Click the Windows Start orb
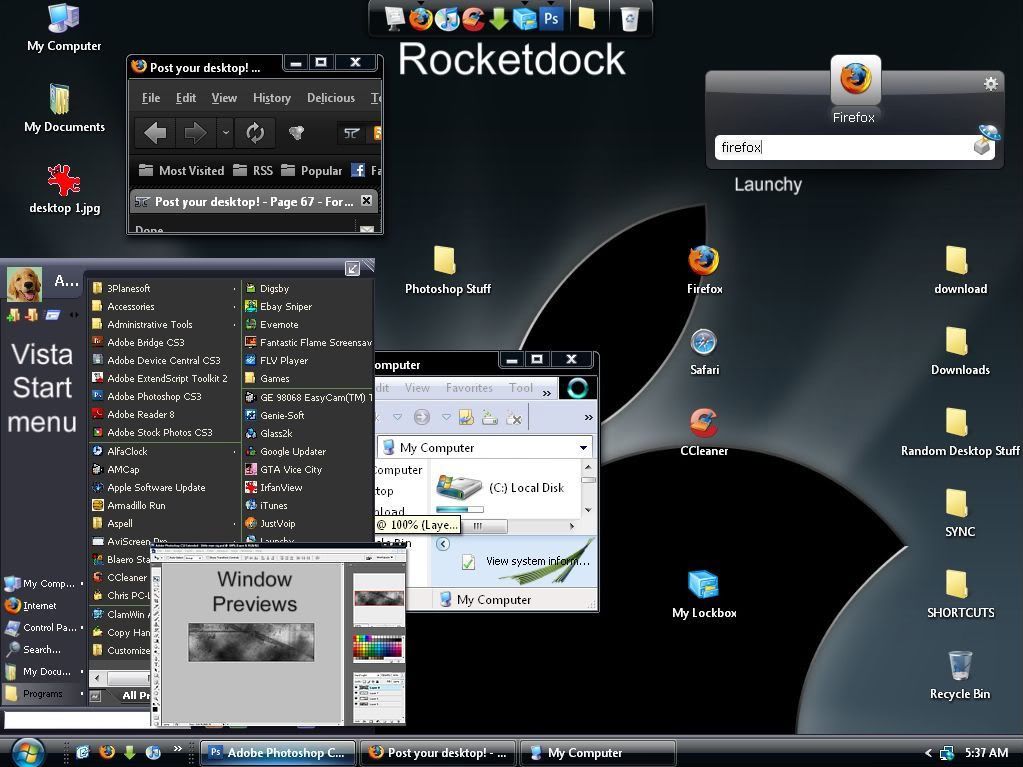 coord(27,752)
